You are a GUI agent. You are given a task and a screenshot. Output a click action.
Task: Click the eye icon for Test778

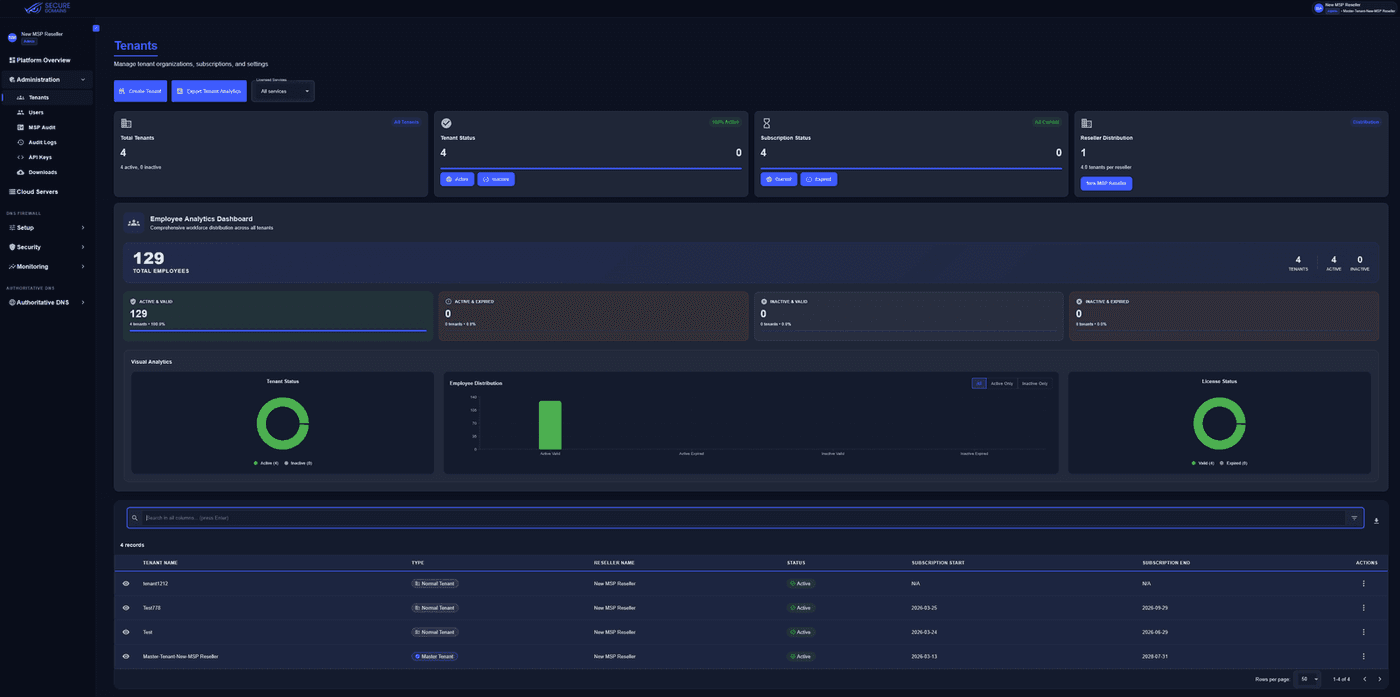(x=126, y=608)
